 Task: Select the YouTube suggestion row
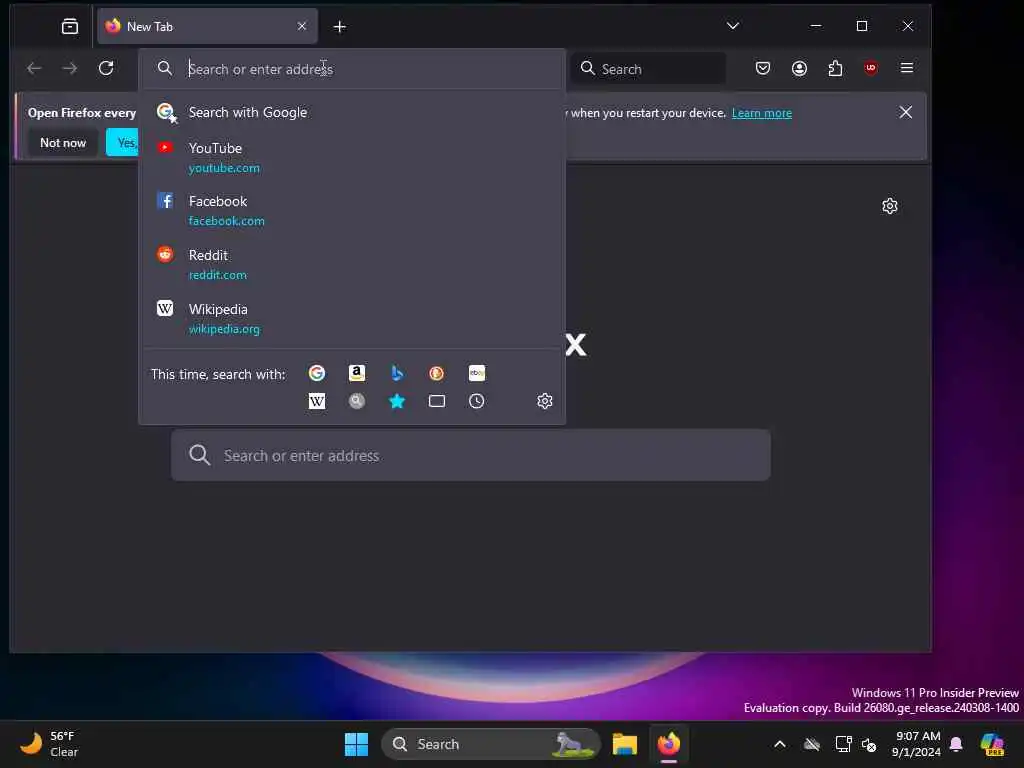click(352, 157)
